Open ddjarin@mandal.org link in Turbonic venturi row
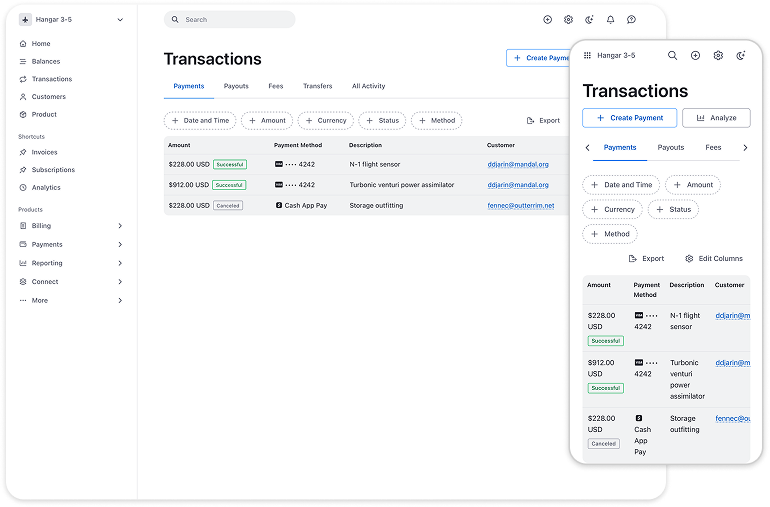Image resolution: width=770 pixels, height=507 pixels. [518, 185]
